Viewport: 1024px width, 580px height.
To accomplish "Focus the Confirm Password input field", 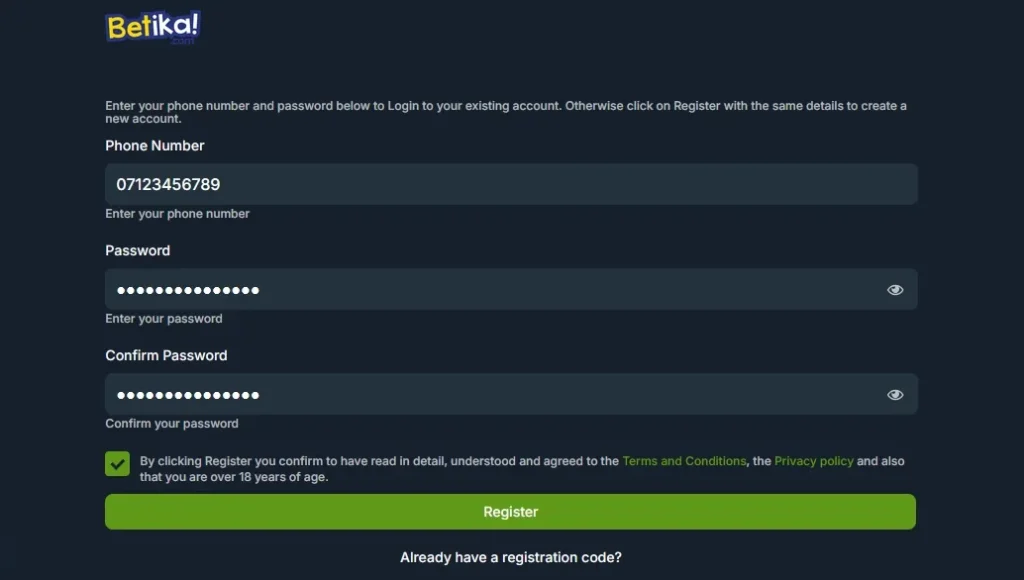I will pos(511,395).
